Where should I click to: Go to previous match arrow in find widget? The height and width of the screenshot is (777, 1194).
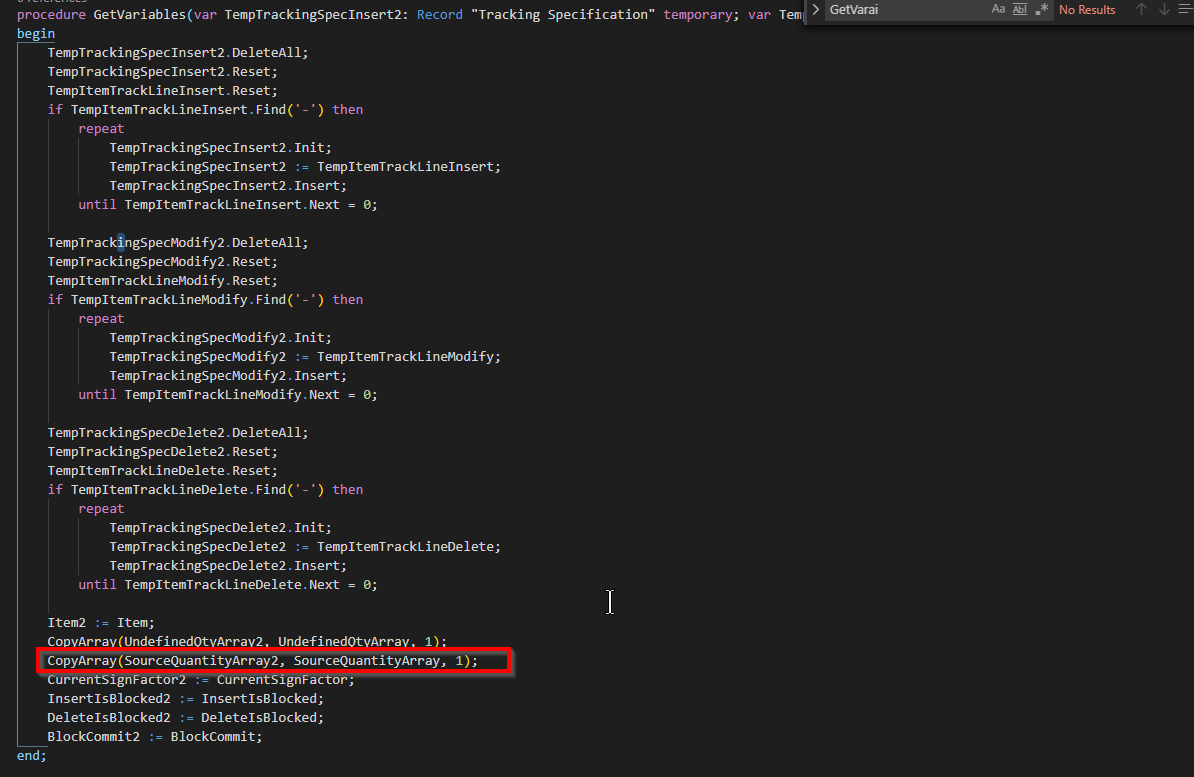pos(1141,9)
